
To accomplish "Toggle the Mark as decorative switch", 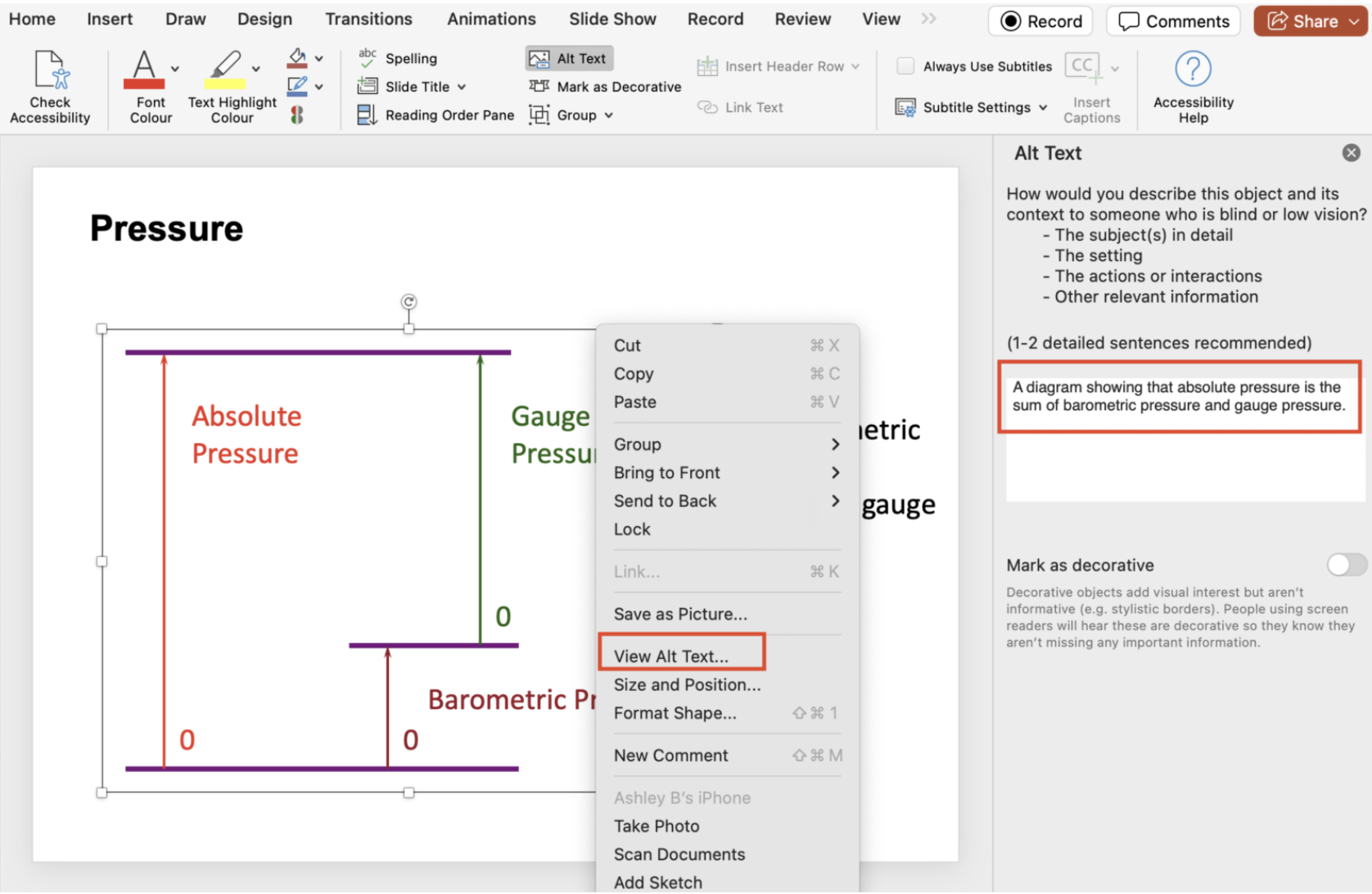I will (1347, 565).
